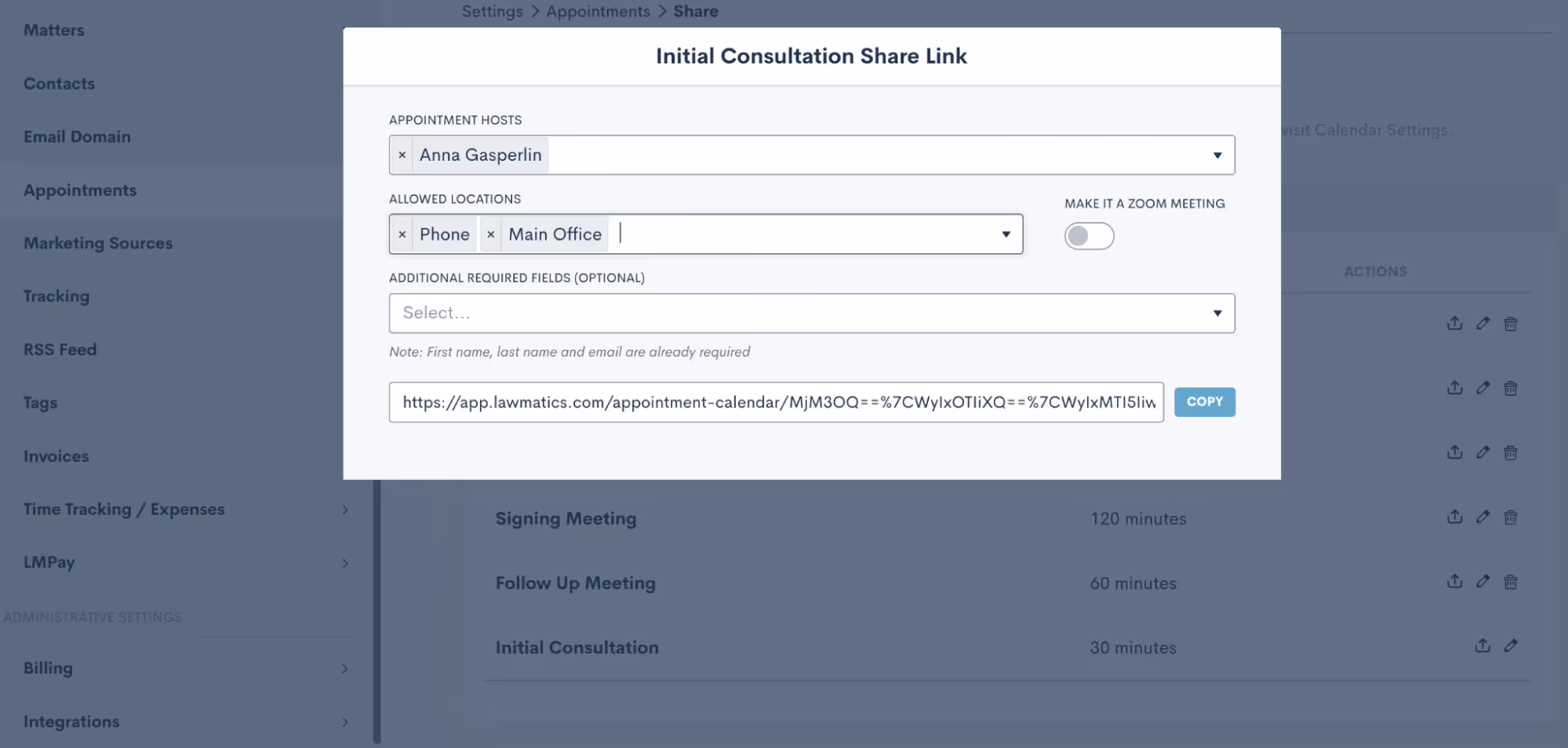Click the Initial Consultation row title
Screen dimensions: 1568x748
click(x=577, y=647)
